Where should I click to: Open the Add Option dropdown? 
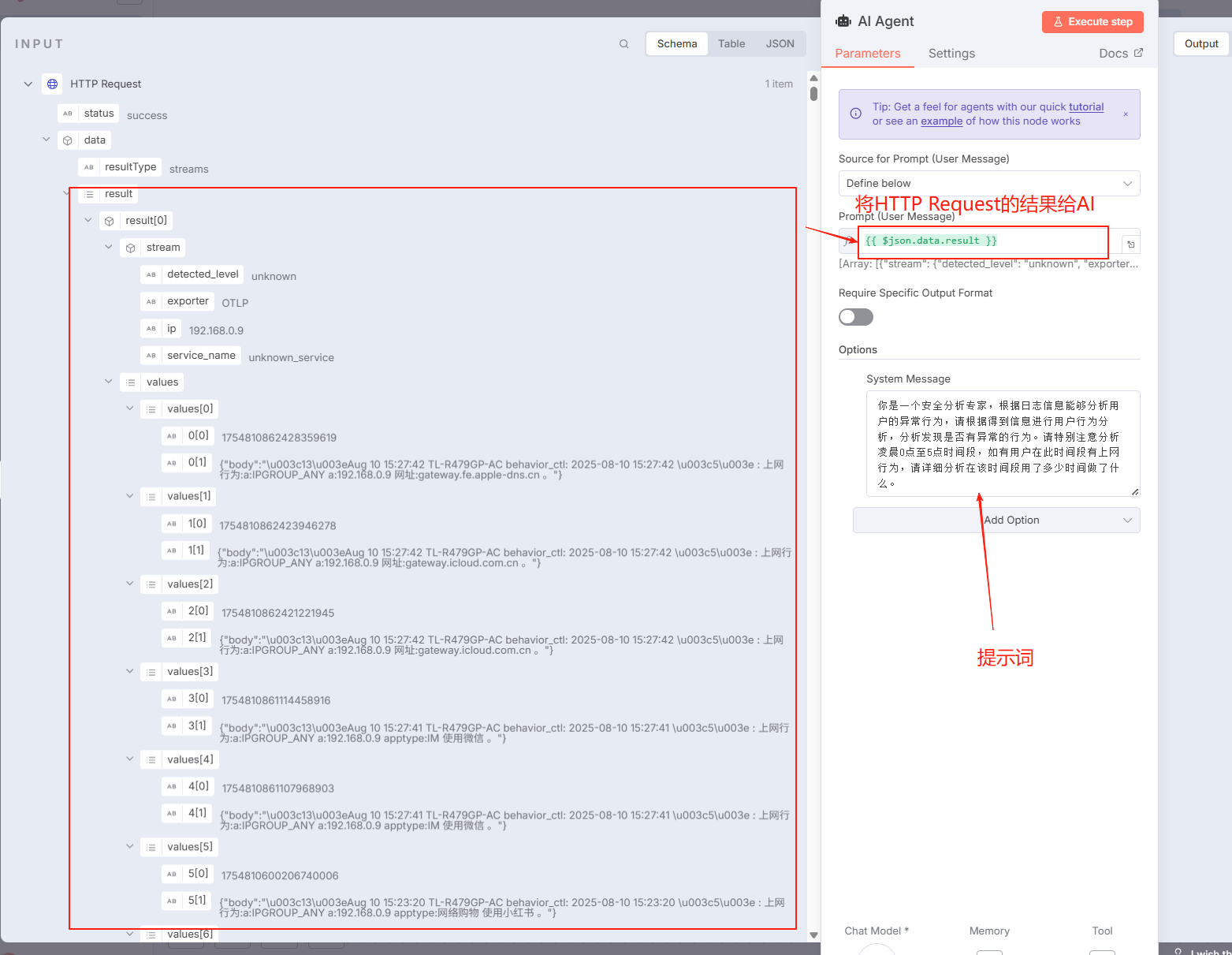(996, 520)
